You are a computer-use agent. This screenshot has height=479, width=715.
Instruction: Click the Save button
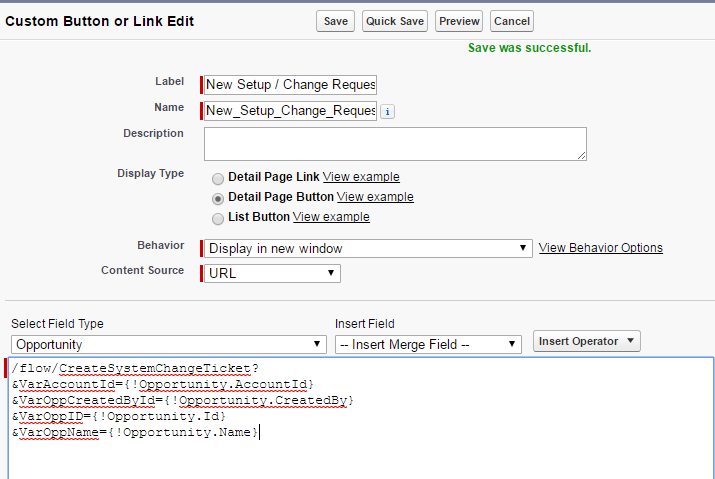(336, 21)
